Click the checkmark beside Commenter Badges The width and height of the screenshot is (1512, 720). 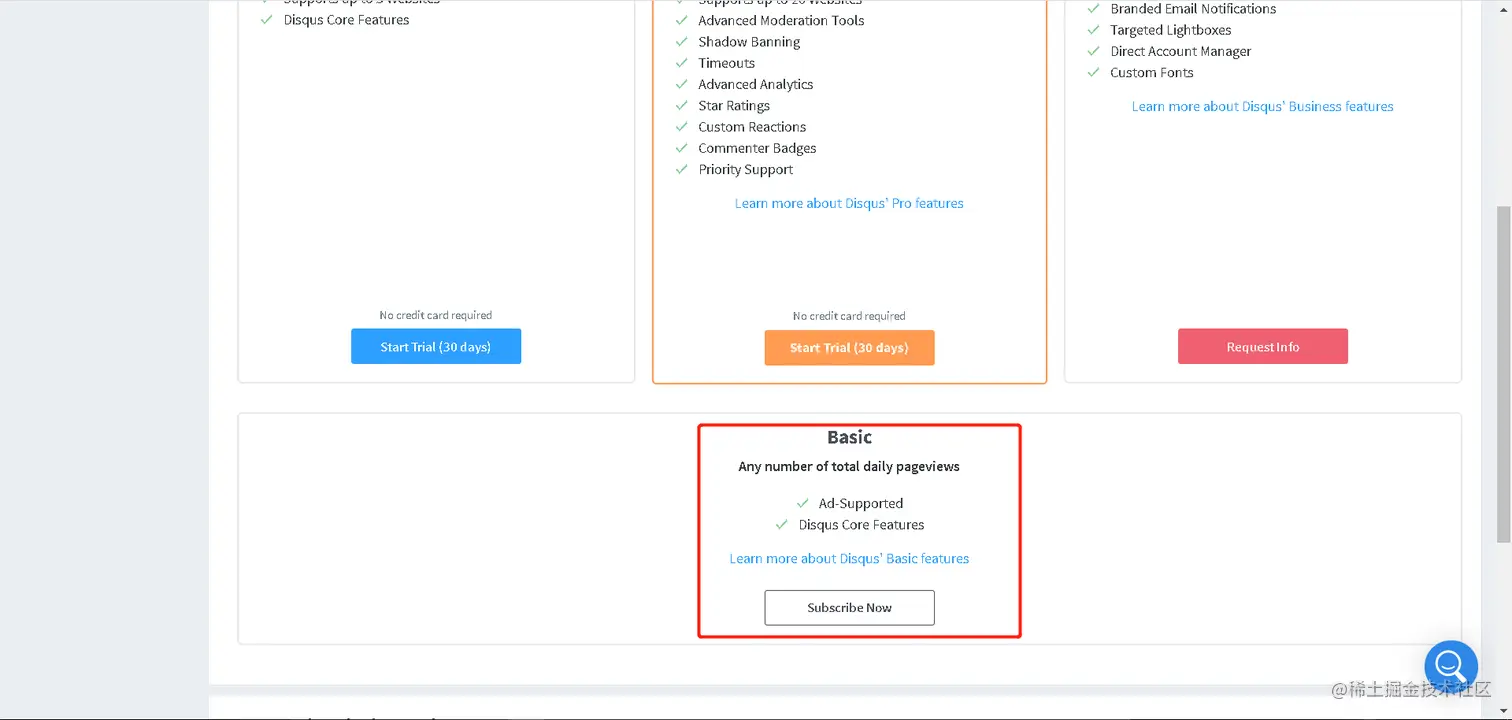coord(681,148)
